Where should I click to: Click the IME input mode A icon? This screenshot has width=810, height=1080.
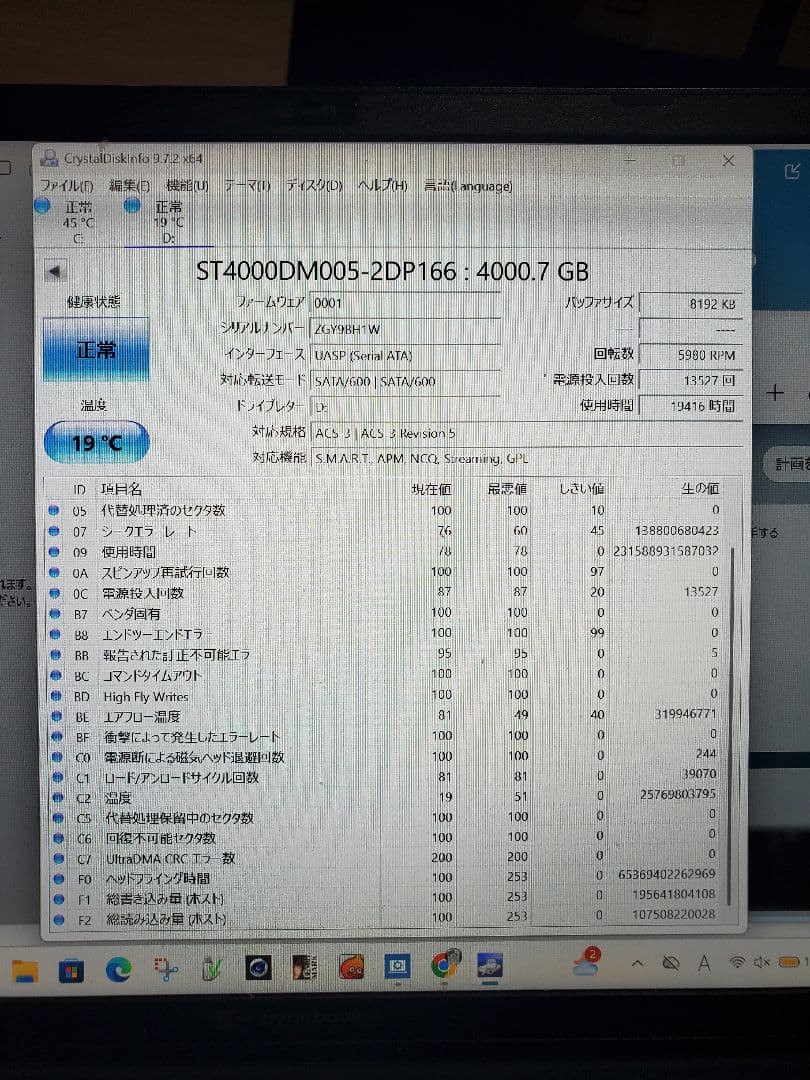tap(703, 962)
